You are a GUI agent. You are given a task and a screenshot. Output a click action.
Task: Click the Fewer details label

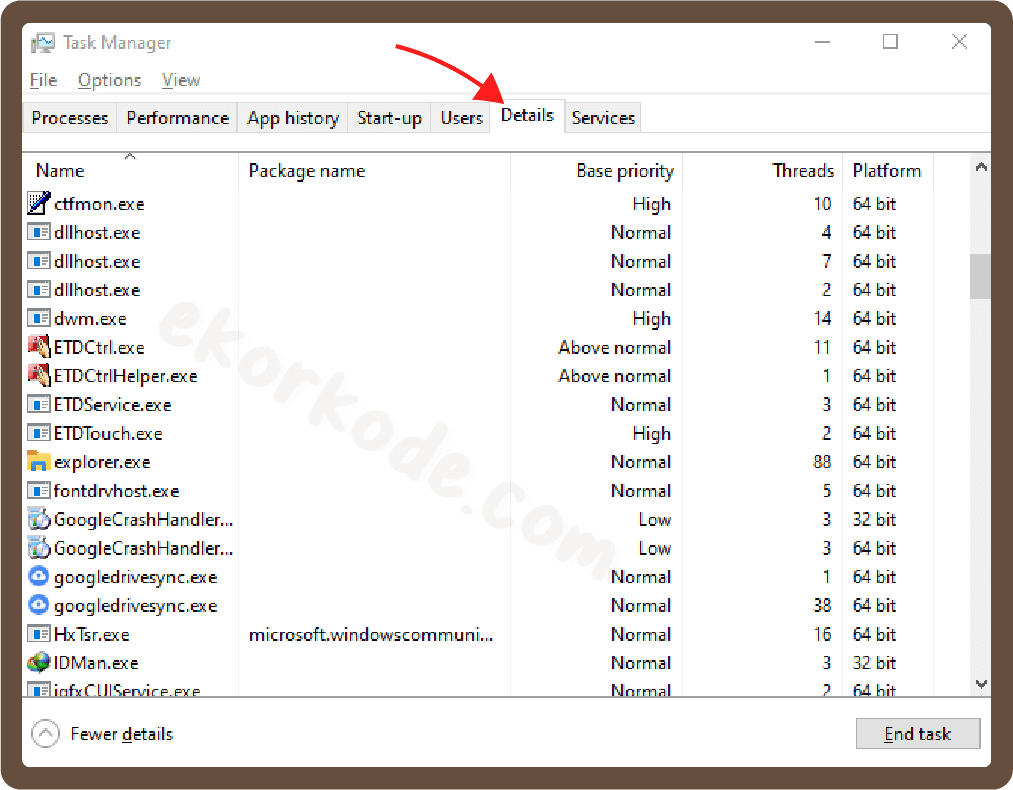click(x=121, y=734)
